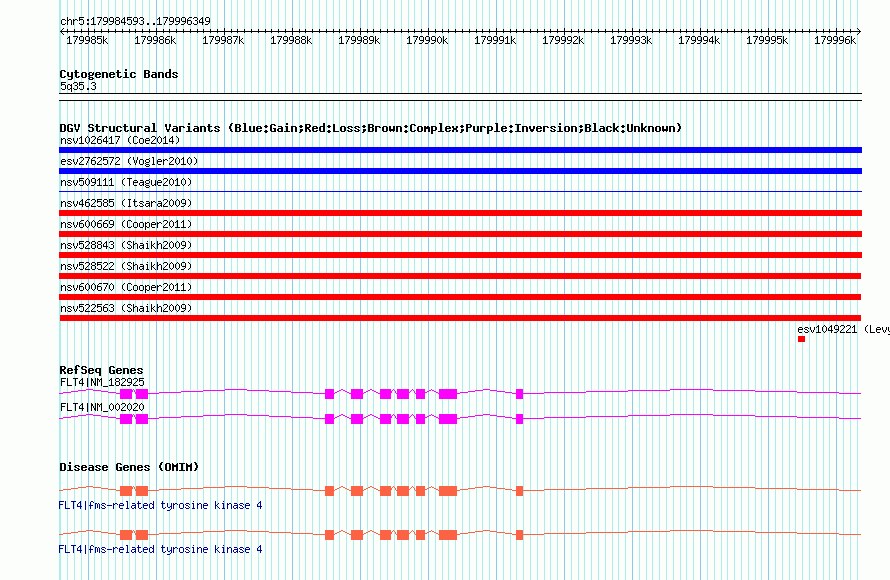Image resolution: width=890 pixels, height=580 pixels.
Task: Click the 179985k ruler tick label
Action: pyautogui.click(x=87, y=40)
